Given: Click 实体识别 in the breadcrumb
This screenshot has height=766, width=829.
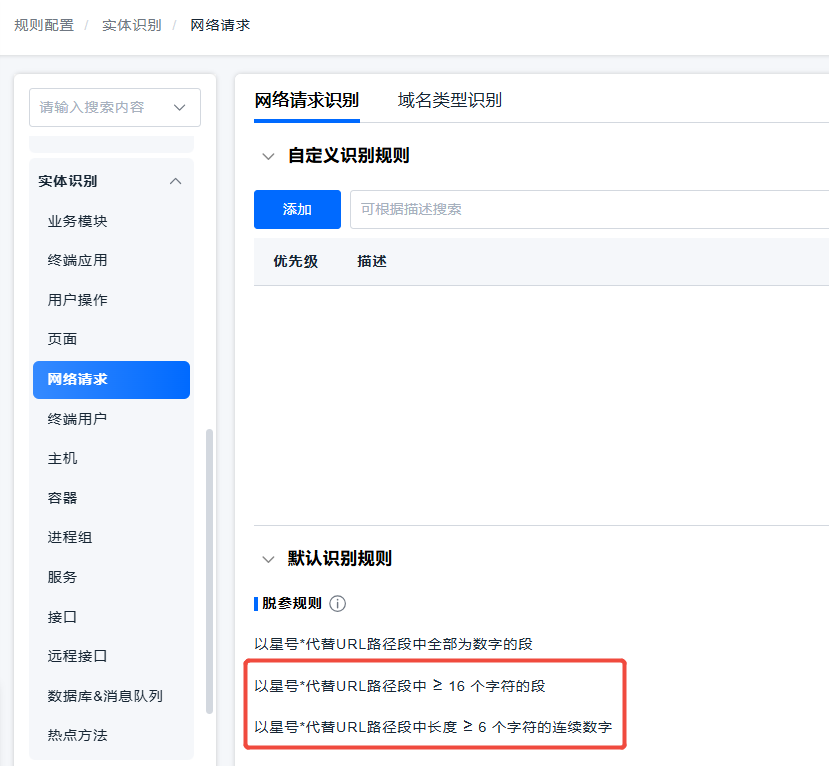Looking at the screenshot, I should pyautogui.click(x=131, y=25).
